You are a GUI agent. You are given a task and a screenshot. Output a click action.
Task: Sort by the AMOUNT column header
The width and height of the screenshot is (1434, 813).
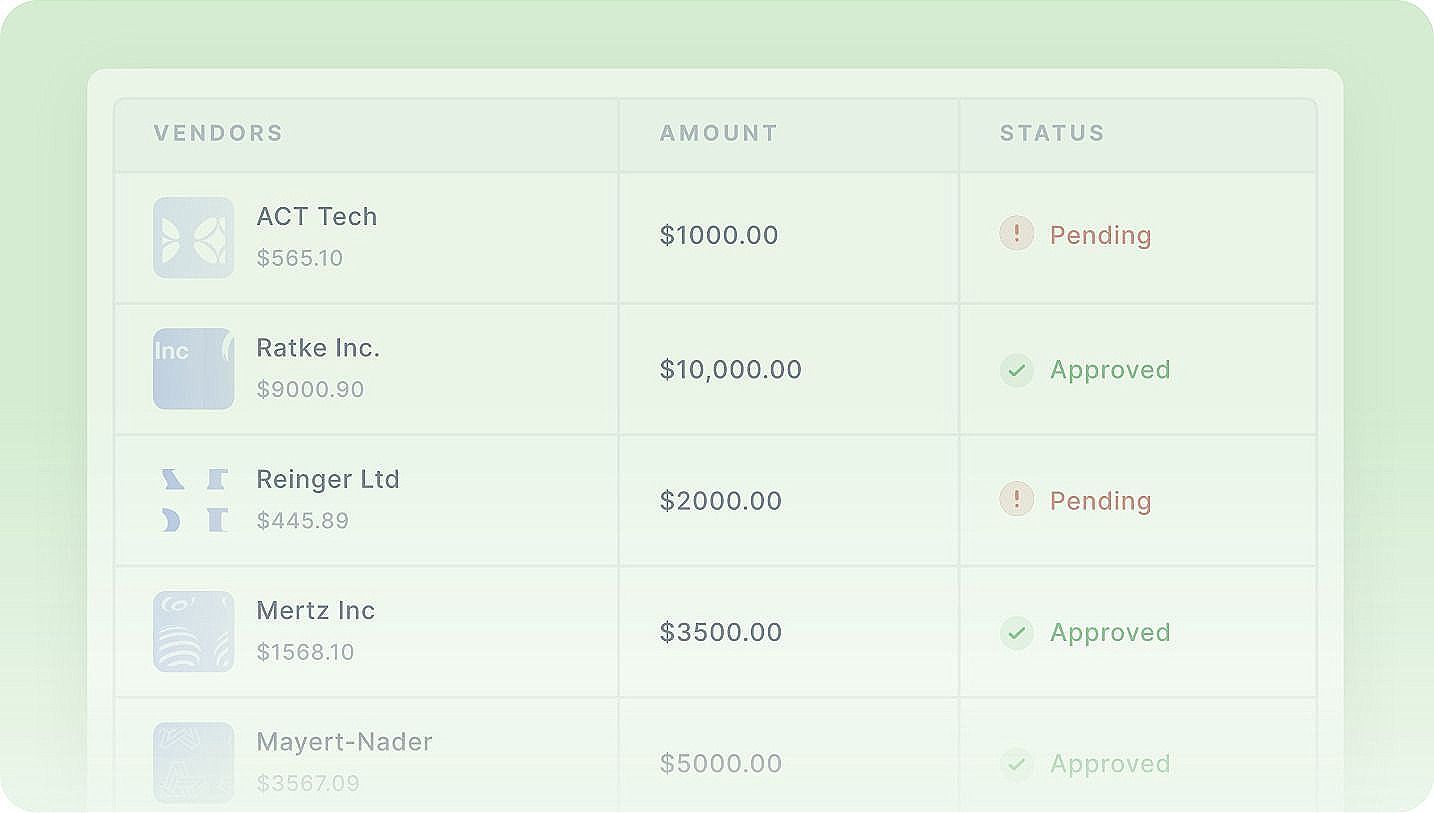coord(718,132)
